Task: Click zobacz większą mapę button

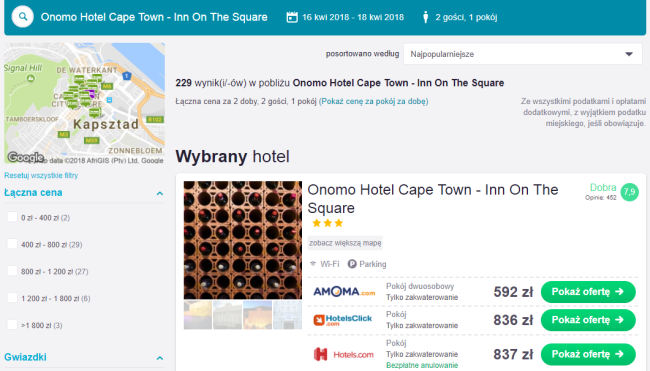Action: [x=345, y=243]
